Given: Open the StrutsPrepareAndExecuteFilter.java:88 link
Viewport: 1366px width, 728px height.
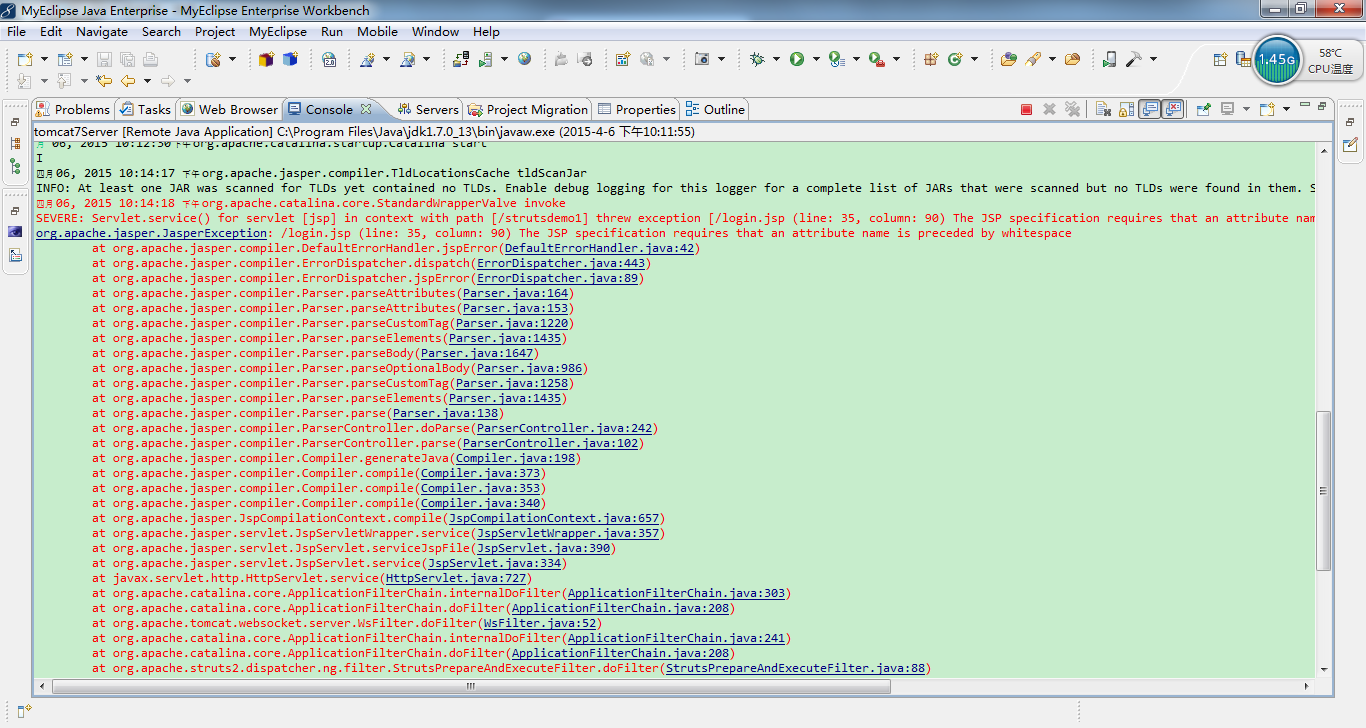Looking at the screenshot, I should pos(796,668).
